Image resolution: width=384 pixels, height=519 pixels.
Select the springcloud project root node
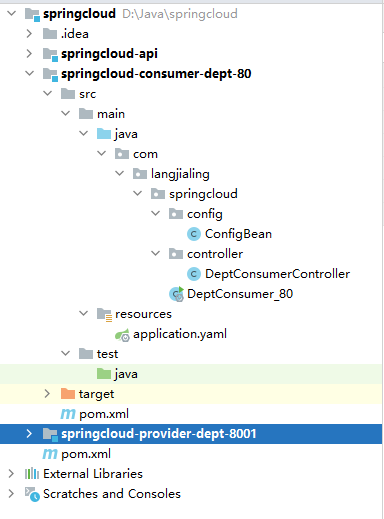(79, 14)
